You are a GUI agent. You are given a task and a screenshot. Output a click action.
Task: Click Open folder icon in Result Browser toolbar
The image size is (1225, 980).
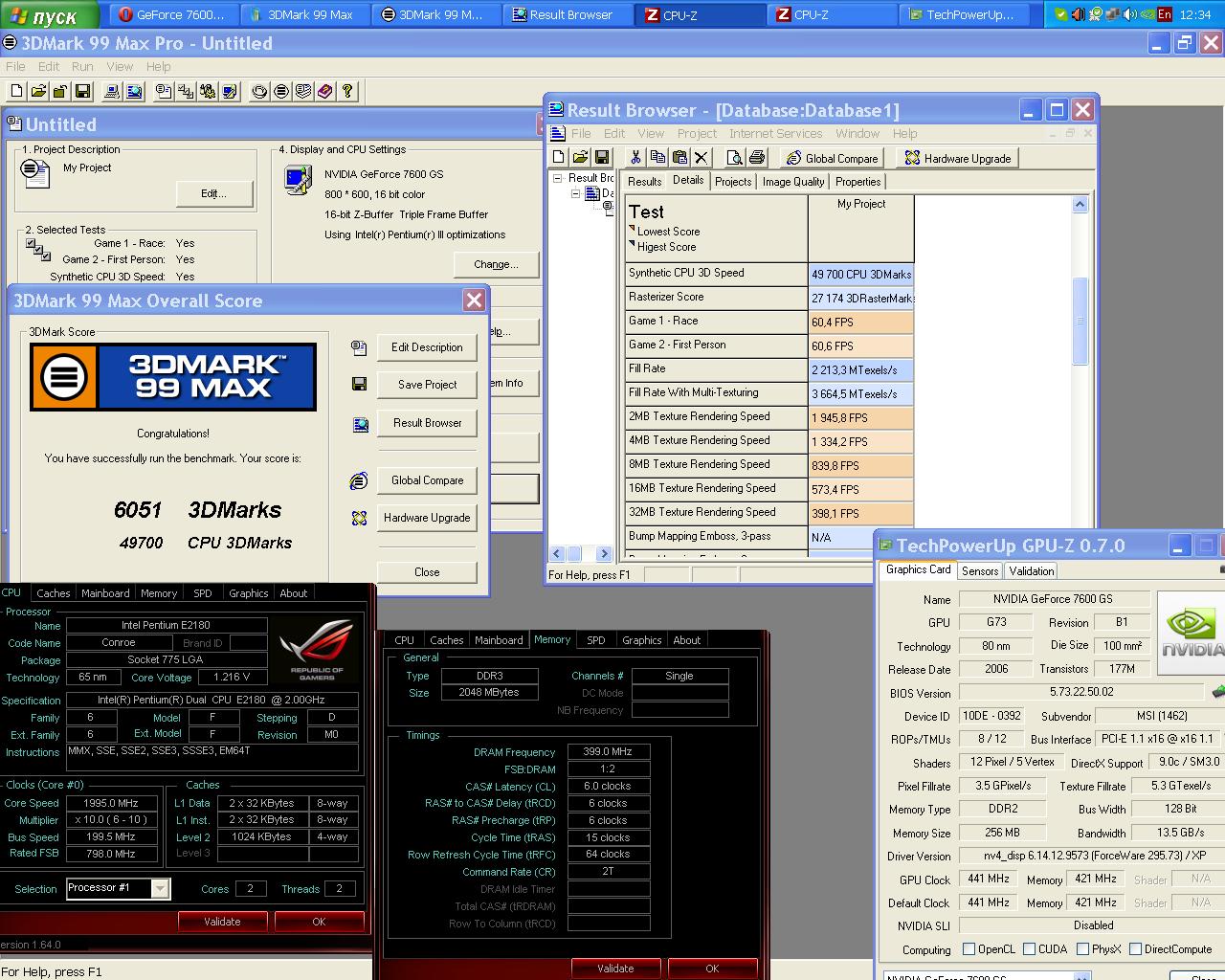[x=580, y=158]
